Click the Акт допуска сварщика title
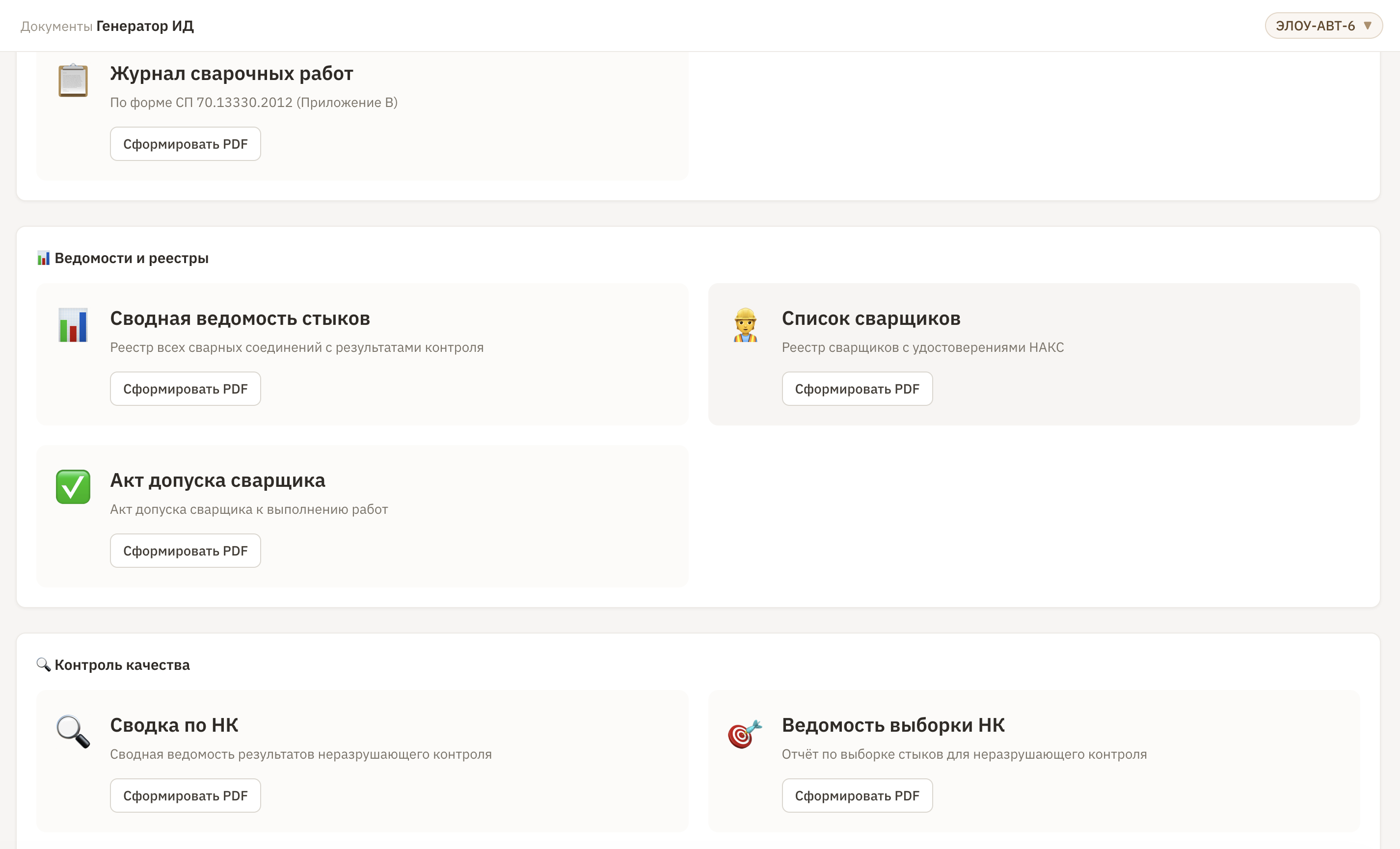Image resolution: width=1400 pixels, height=849 pixels. pyautogui.click(x=217, y=480)
